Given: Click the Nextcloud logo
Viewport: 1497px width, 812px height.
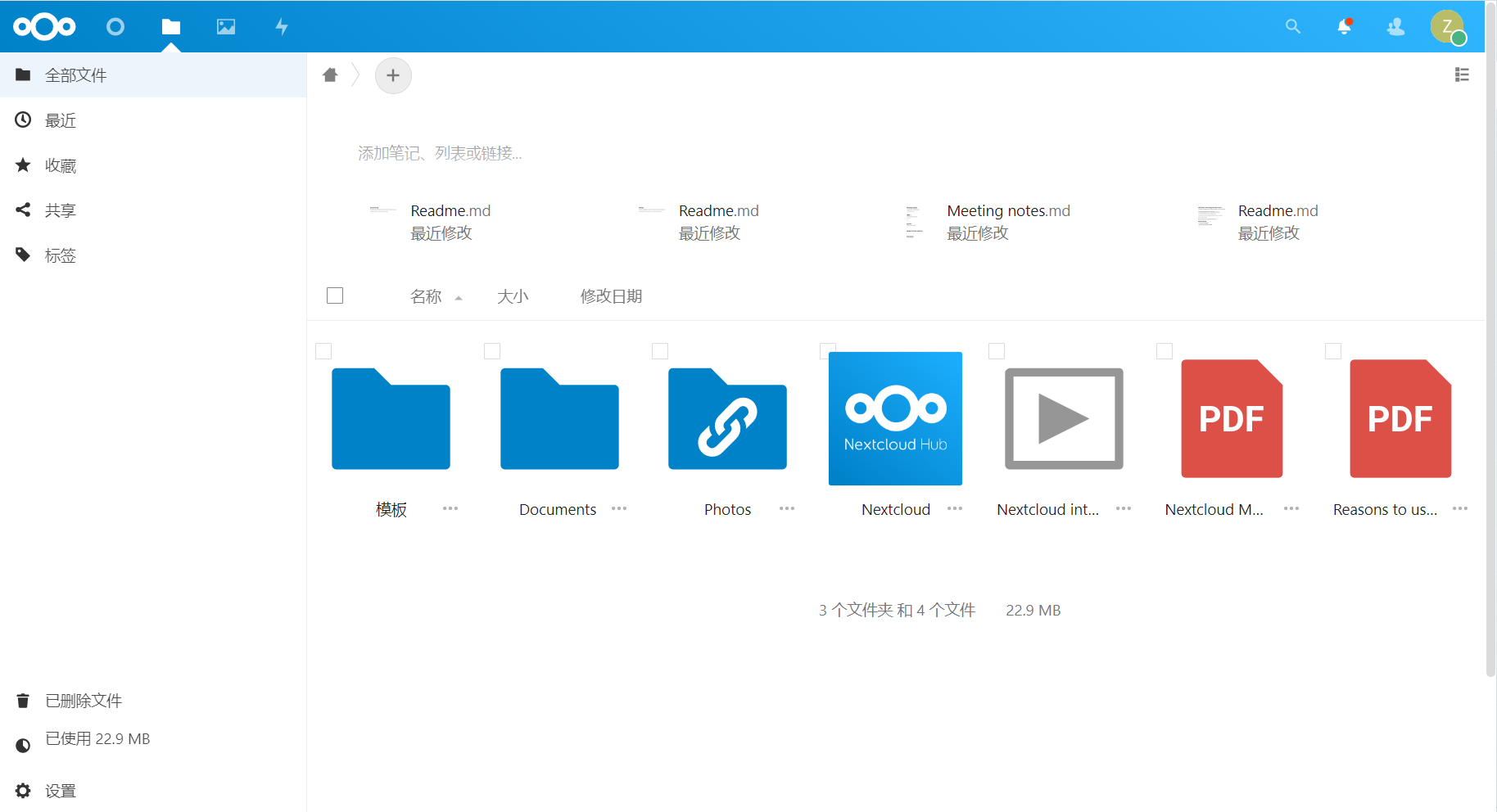Looking at the screenshot, I should click(45, 26).
